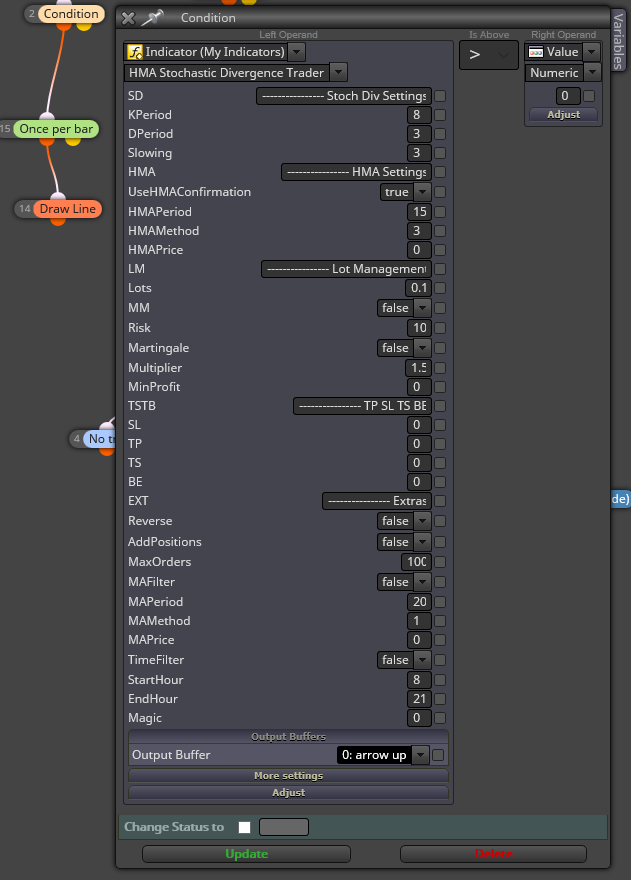
Task: Click the indicator function icon beside Indicator (My Indicators)
Action: 135,52
